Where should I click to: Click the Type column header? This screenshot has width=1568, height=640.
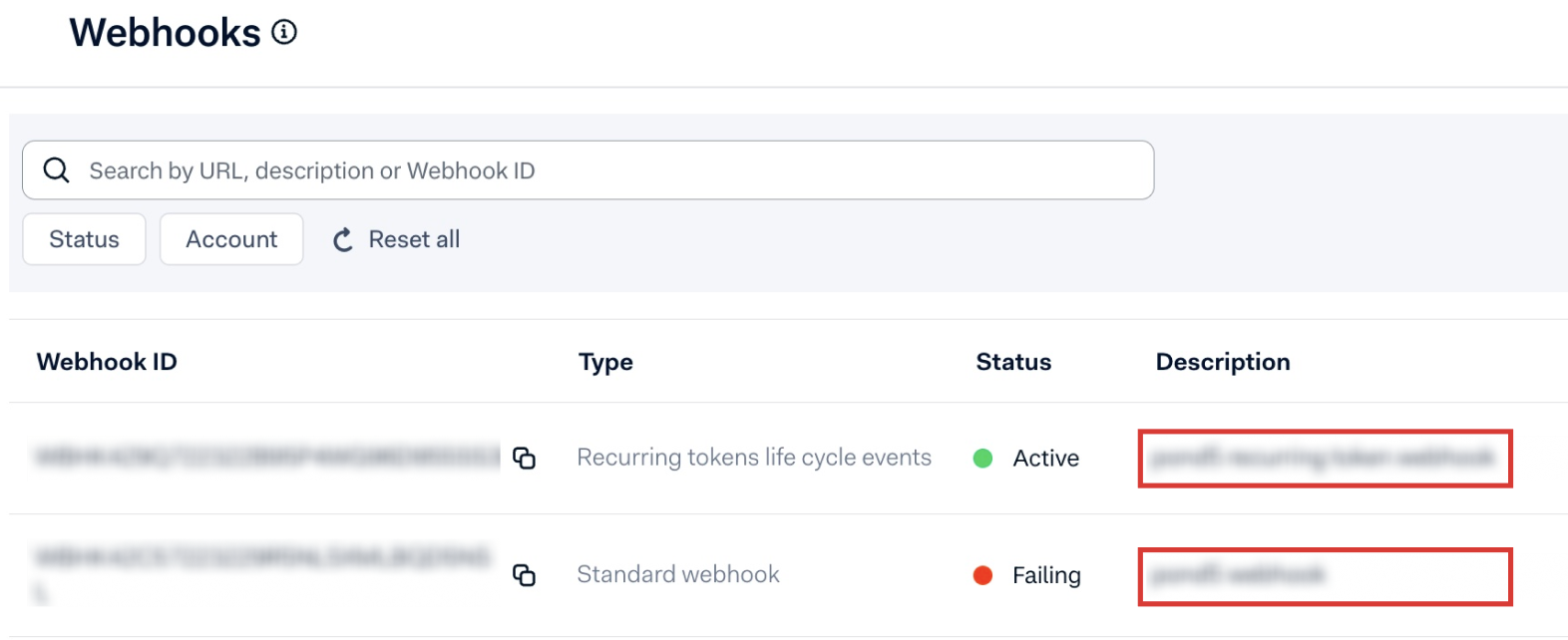pos(605,362)
